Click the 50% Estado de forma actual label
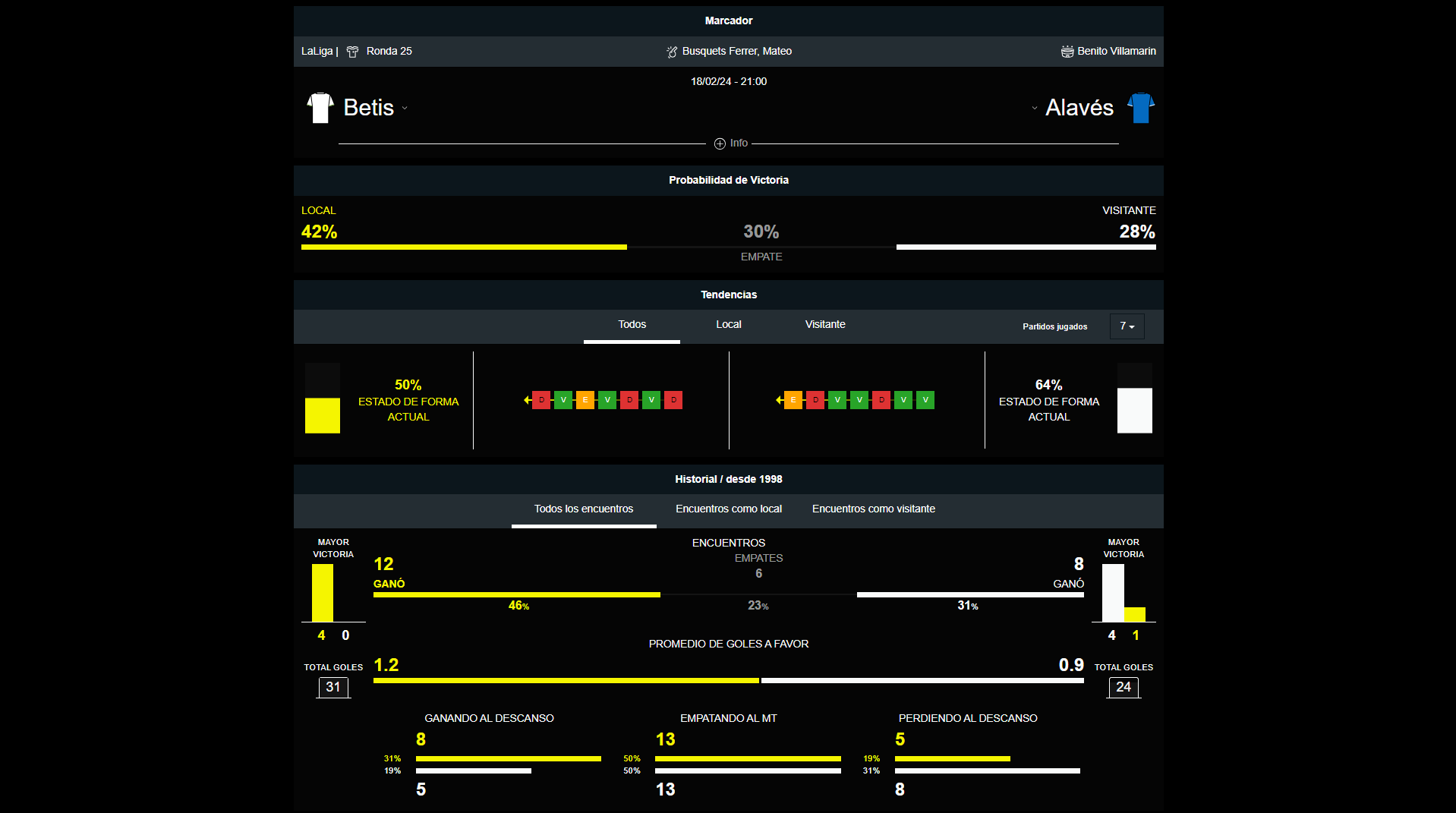Screen dimensions: 1456x813 [x=408, y=401]
